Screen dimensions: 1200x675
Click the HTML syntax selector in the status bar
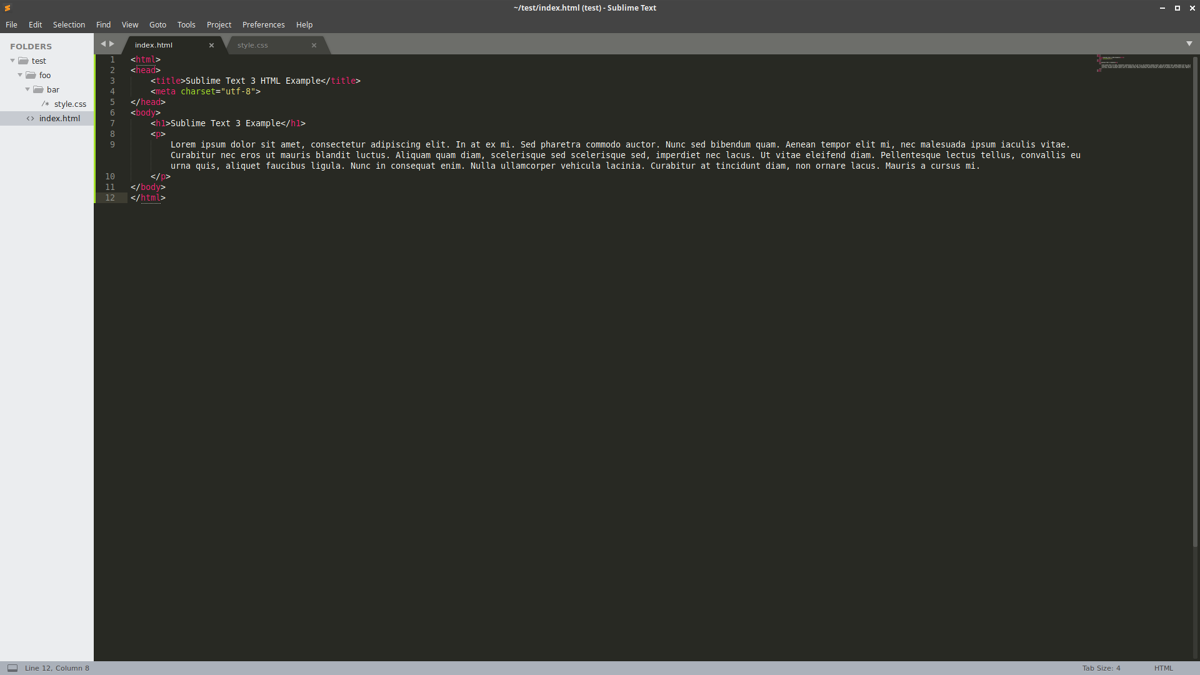pos(1163,667)
